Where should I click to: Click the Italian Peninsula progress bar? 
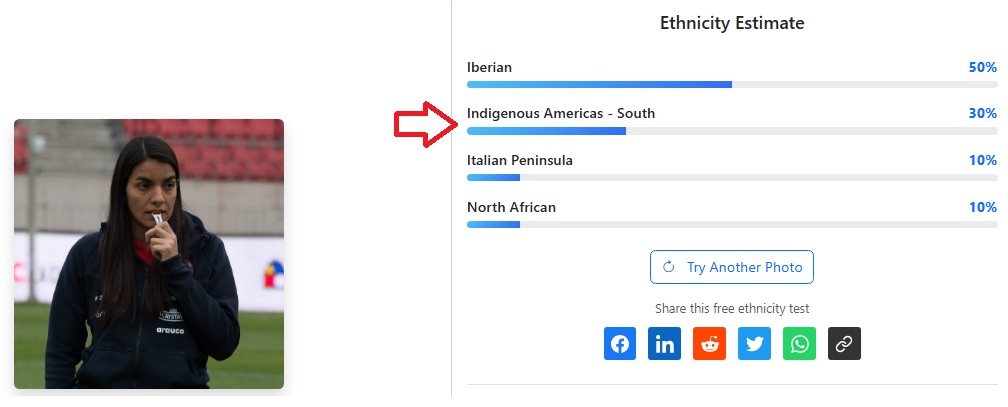[732, 177]
